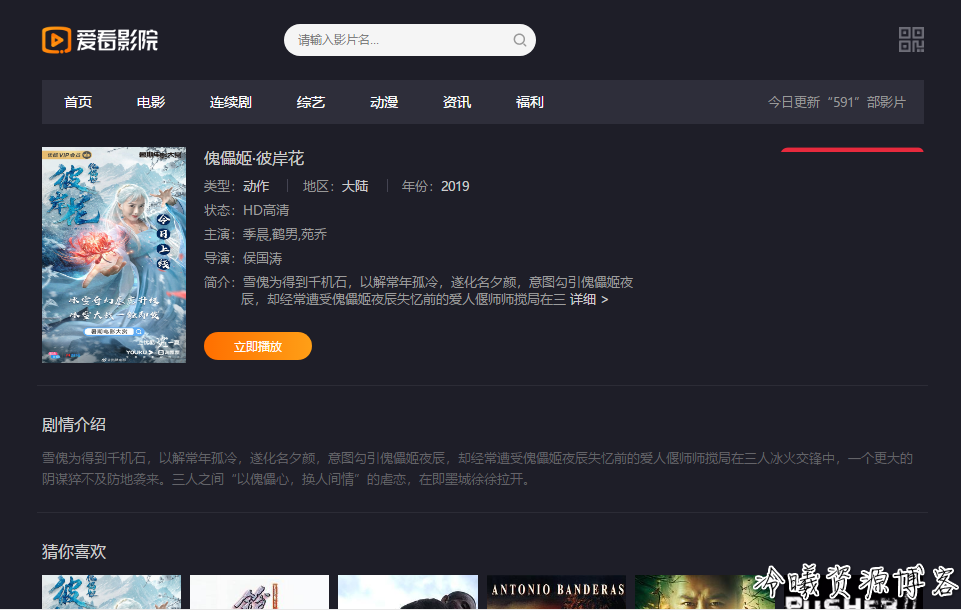Click the search magnifier icon
The width and height of the screenshot is (961, 616).
tap(520, 40)
